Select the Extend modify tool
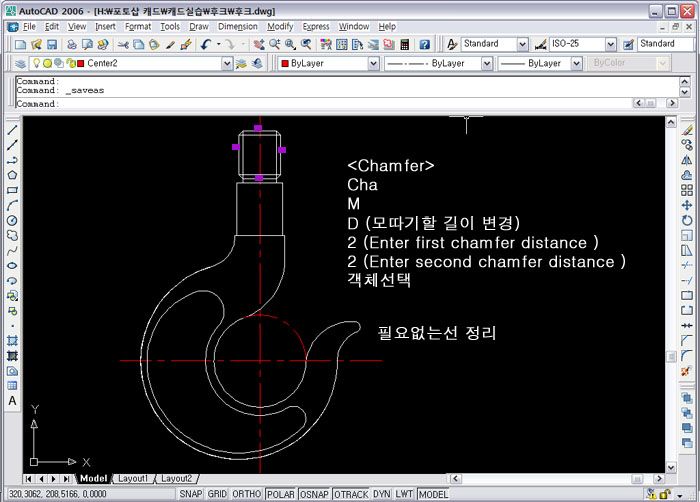700x502 pixels. point(687,280)
